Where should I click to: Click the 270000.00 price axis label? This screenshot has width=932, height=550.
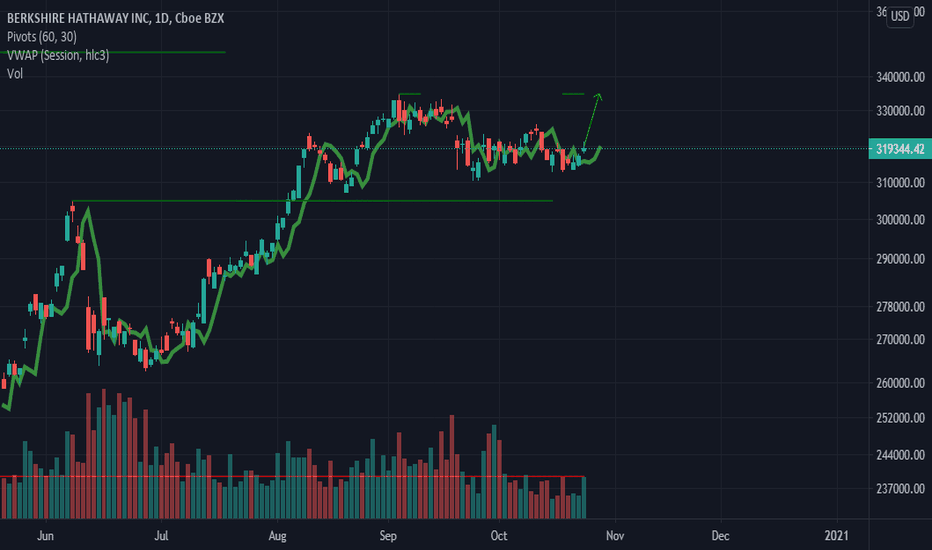click(900, 340)
